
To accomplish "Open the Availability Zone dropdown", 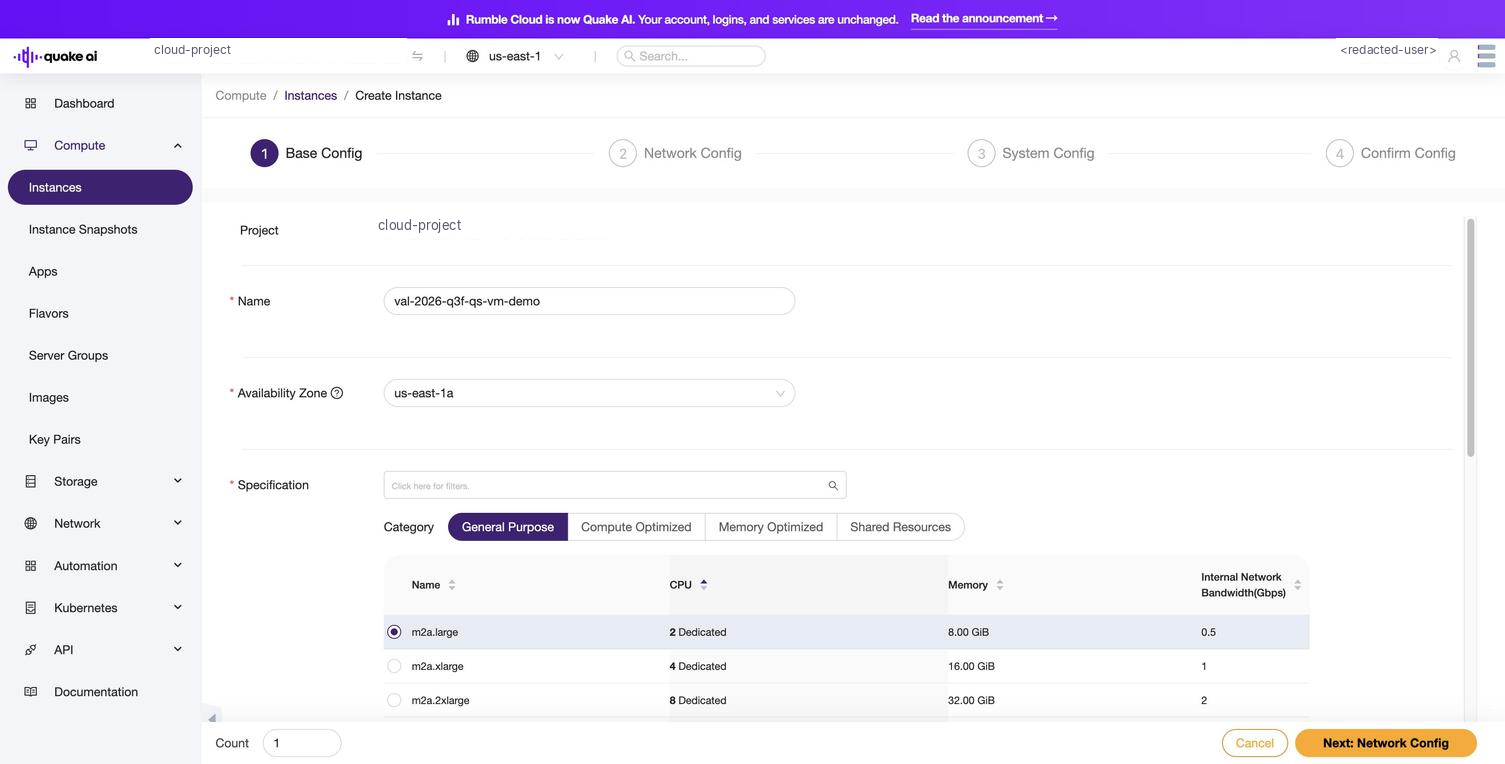I will click(589, 393).
